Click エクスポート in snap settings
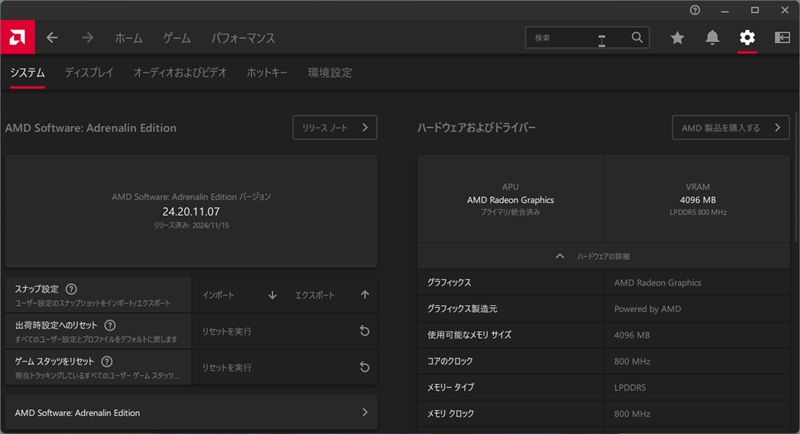This screenshot has height=434, width=800. (x=315, y=295)
